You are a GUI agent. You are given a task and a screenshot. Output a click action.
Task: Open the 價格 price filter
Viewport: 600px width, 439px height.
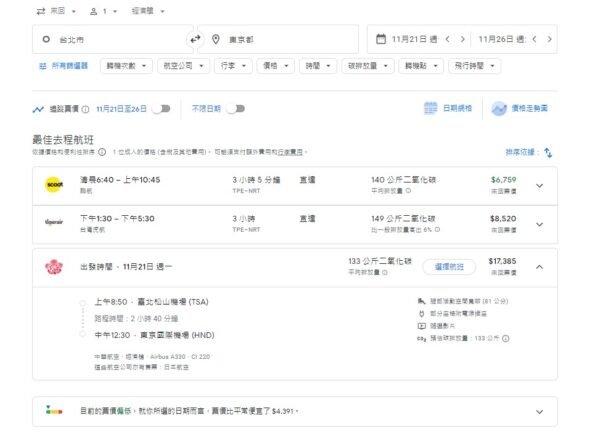pyautogui.click(x=276, y=66)
